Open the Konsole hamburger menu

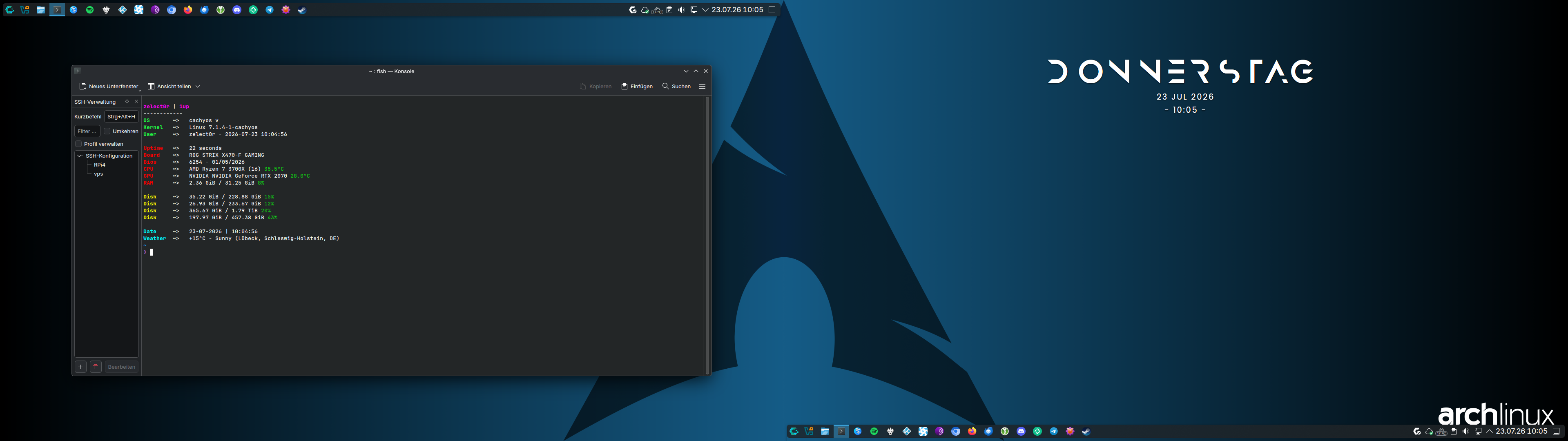pos(702,87)
